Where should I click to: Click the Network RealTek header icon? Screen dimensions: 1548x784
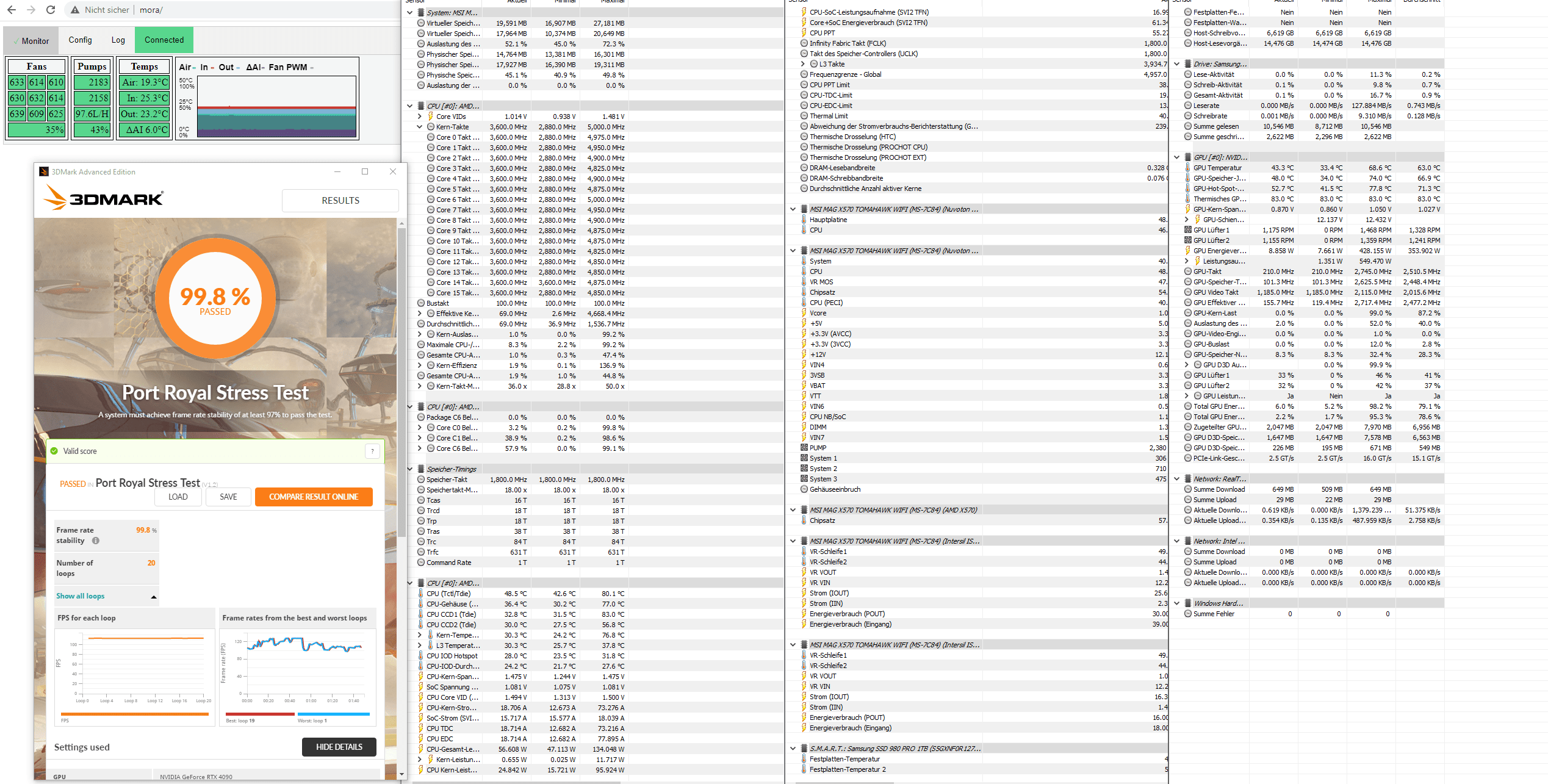(1188, 479)
